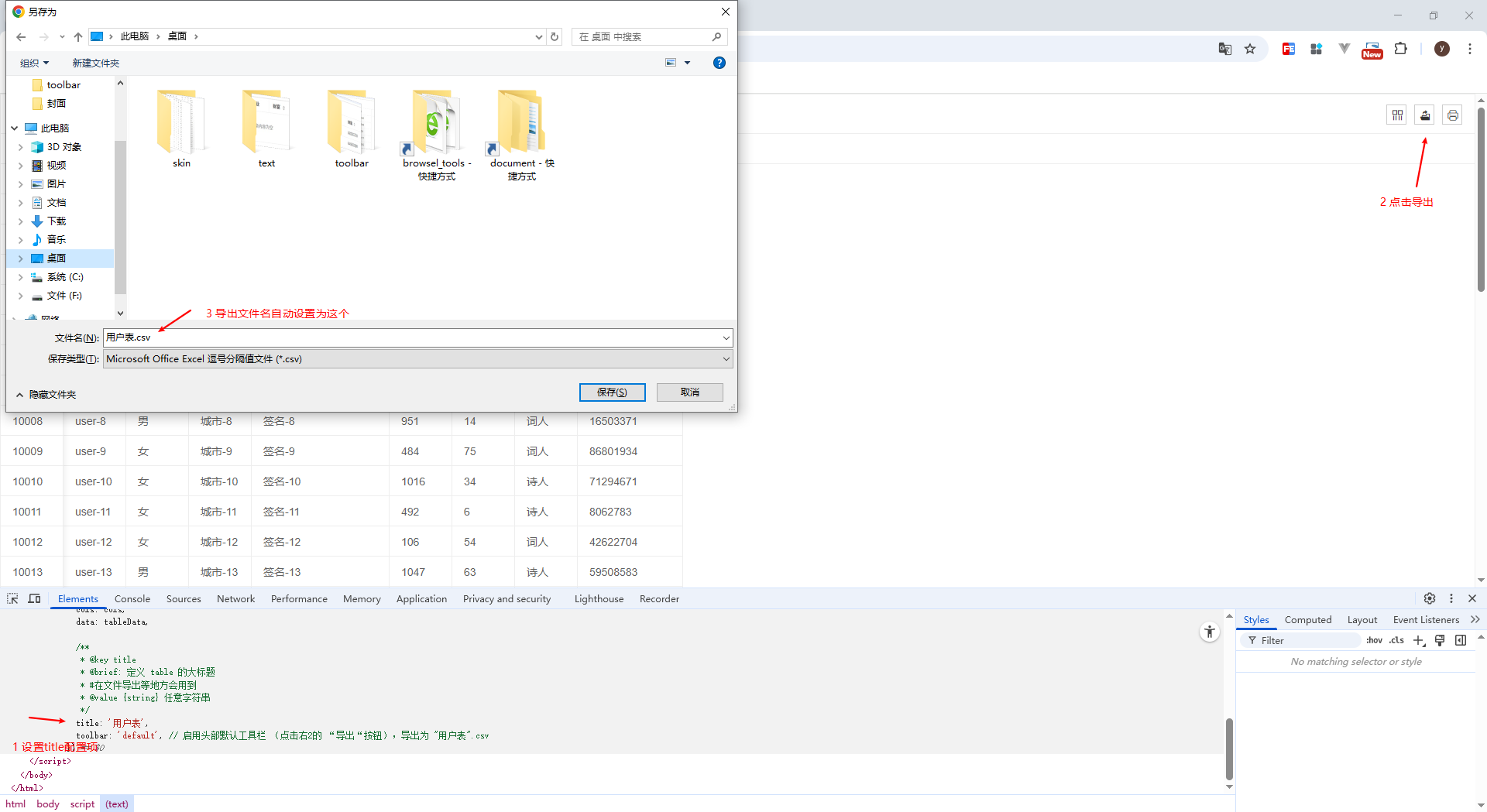The width and height of the screenshot is (1487, 812).
Task: Toggle the .cls element classes editor
Action: coord(1396,640)
